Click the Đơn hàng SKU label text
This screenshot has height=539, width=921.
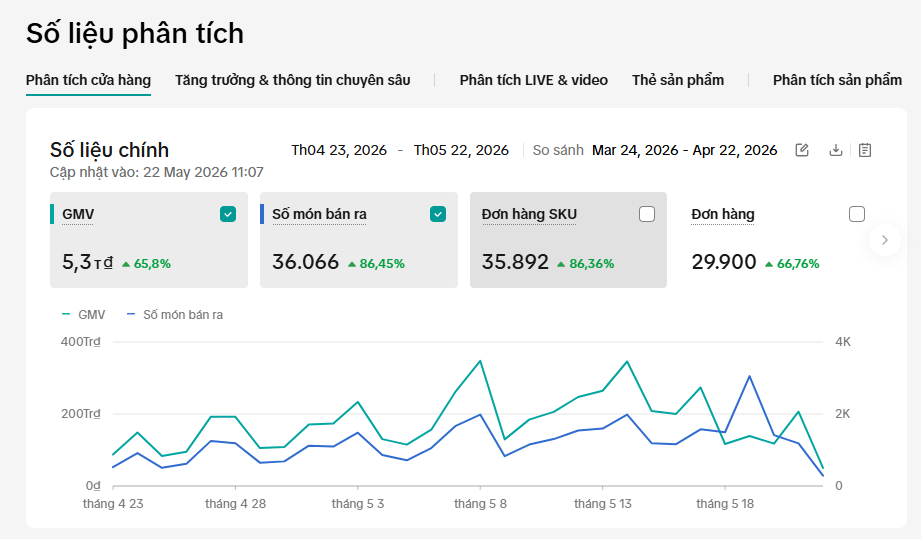pos(529,215)
